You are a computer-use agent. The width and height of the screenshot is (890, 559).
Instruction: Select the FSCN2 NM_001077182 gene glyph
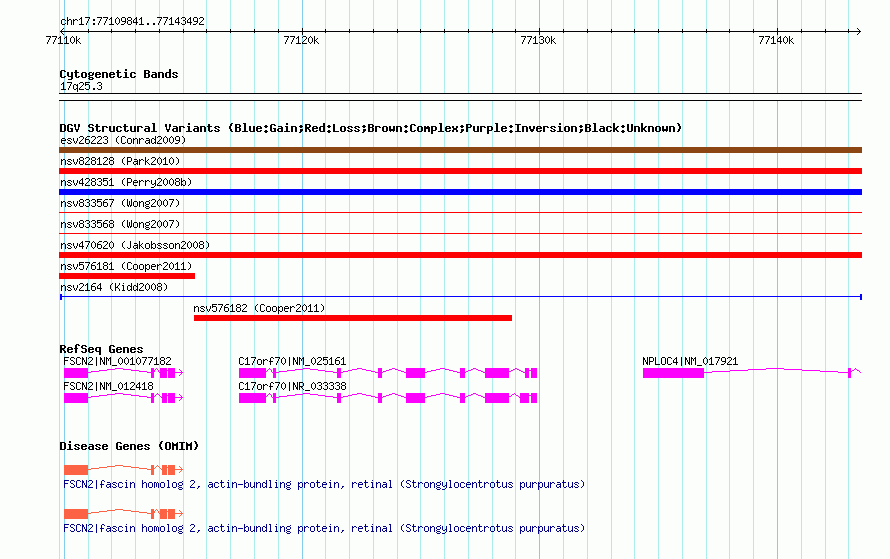[x=123, y=373]
